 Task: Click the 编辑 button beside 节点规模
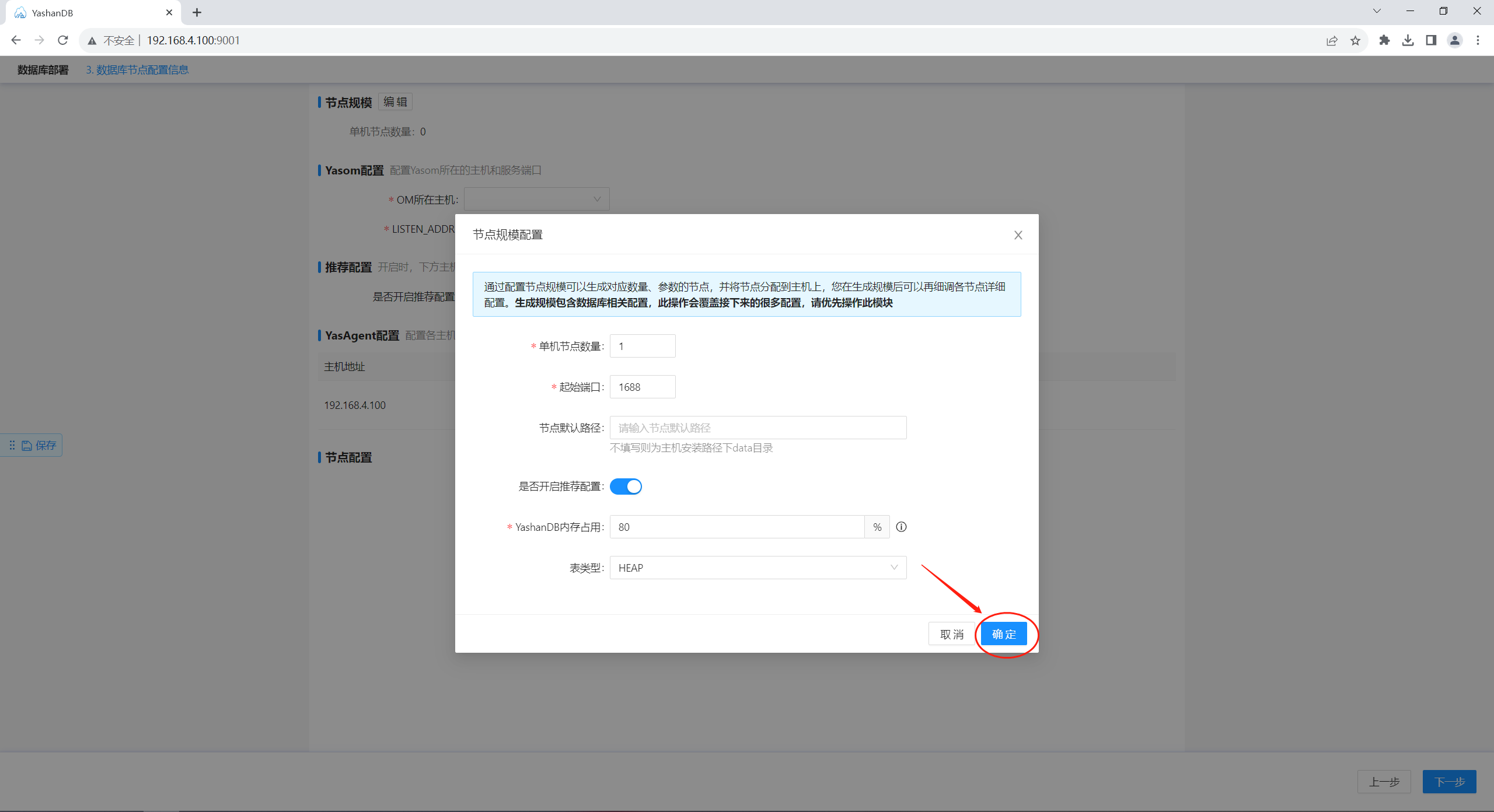[x=395, y=102]
